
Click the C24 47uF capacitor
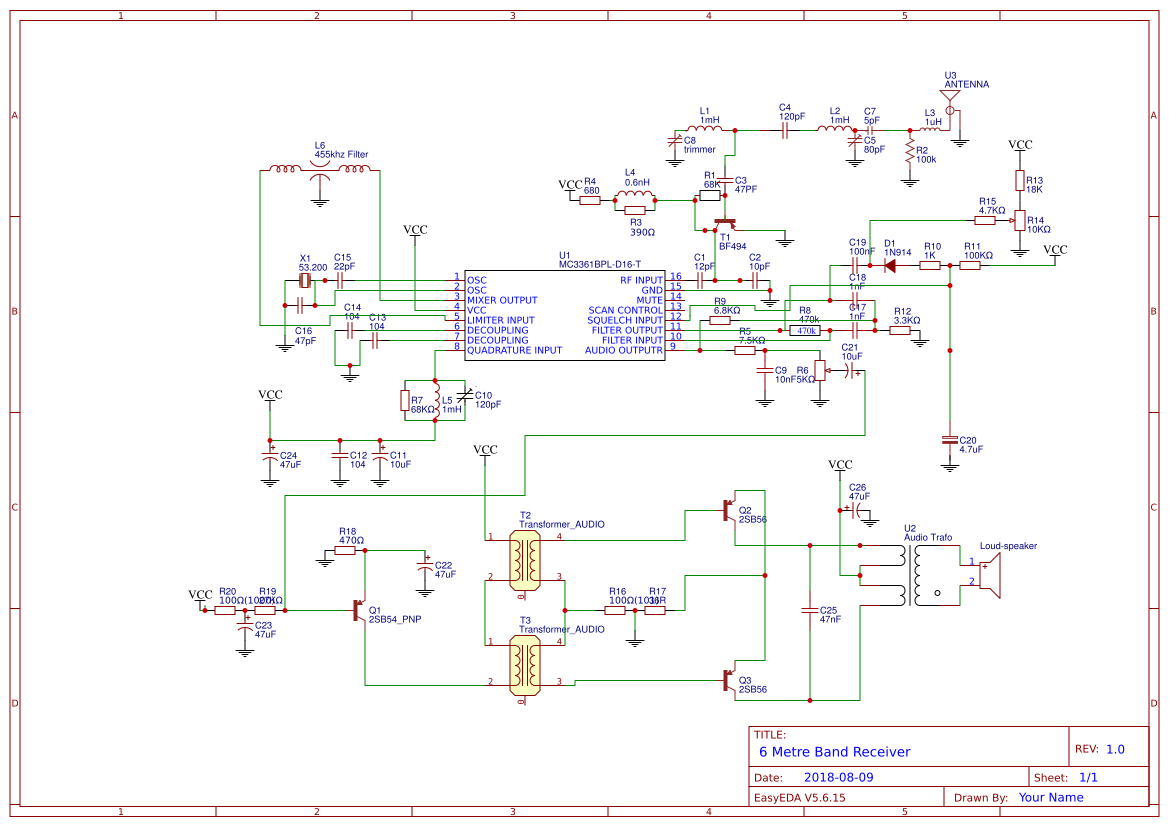(270, 454)
